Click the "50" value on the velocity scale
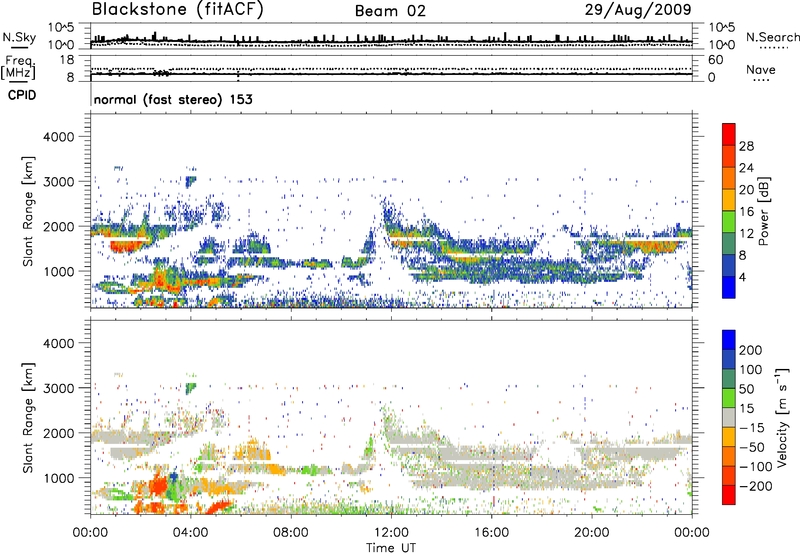The width and height of the screenshot is (800, 554). coord(746,389)
